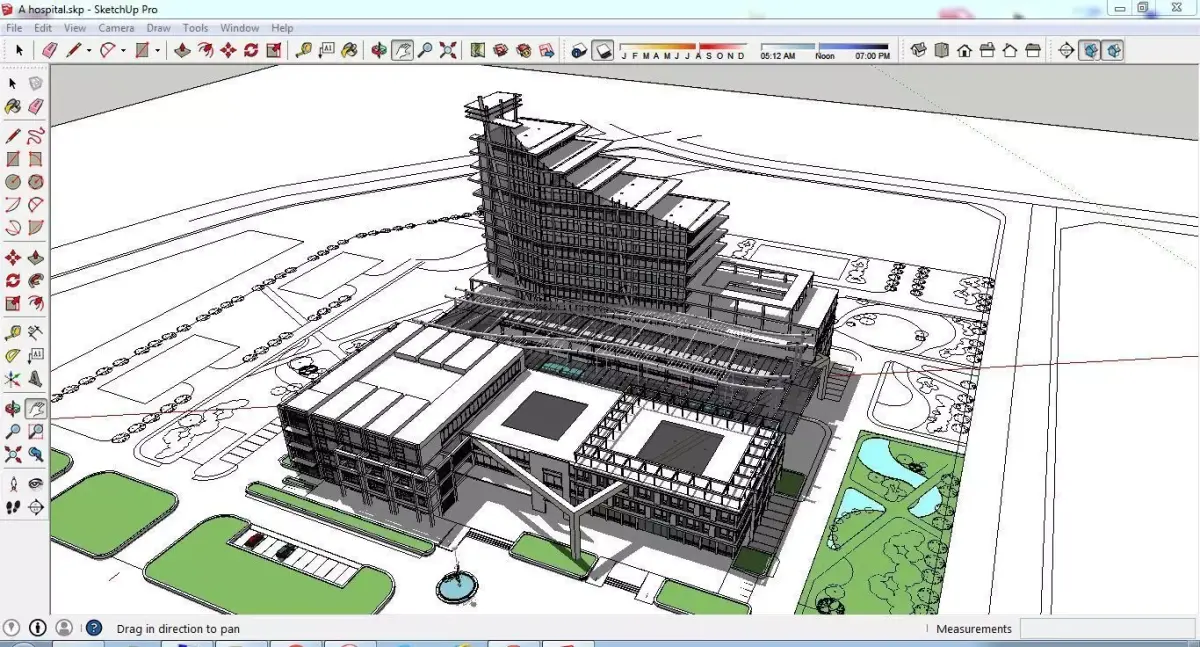Select the Look Around eye tool

[x=36, y=484]
